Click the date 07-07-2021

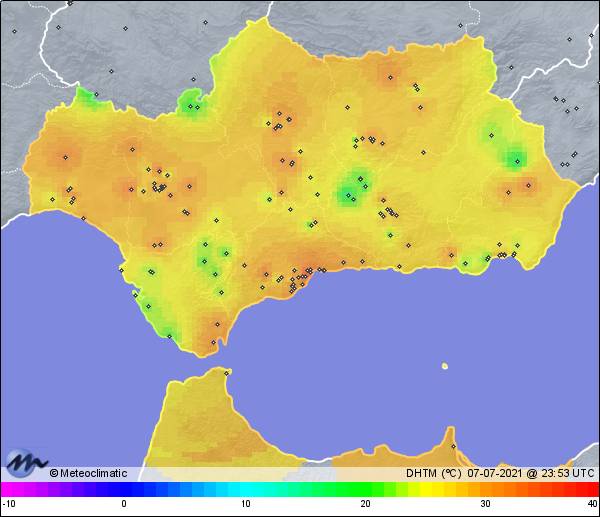(494, 473)
